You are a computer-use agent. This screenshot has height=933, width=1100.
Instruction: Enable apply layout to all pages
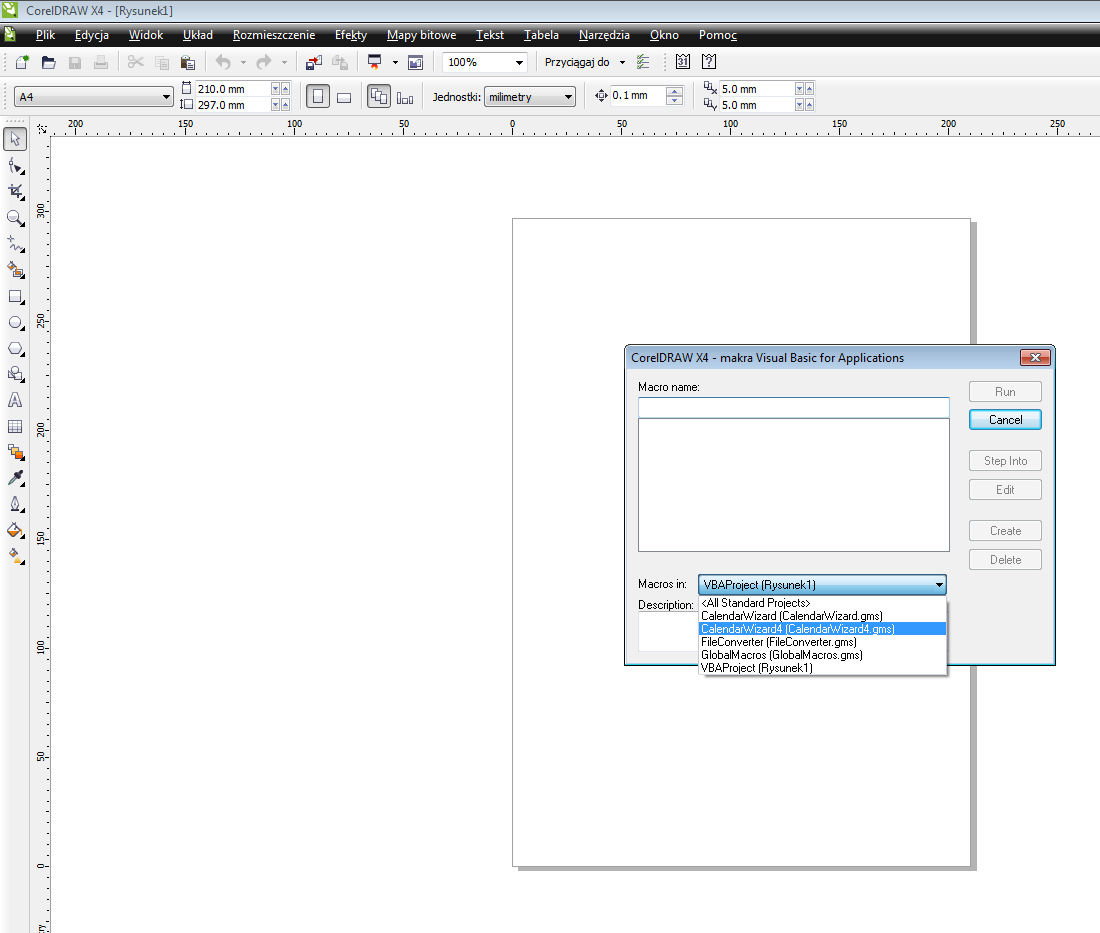coord(379,97)
